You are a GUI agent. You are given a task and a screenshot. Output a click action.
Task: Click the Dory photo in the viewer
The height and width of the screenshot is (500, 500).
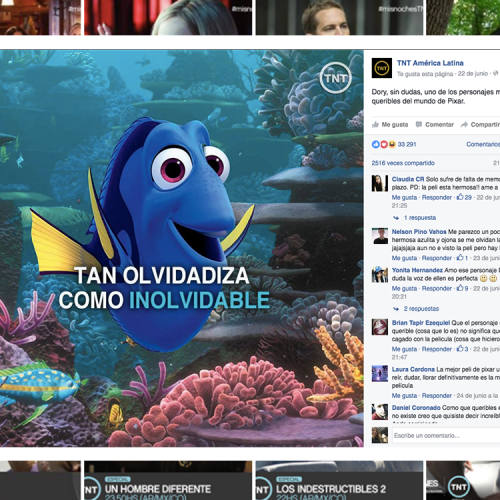(182, 248)
